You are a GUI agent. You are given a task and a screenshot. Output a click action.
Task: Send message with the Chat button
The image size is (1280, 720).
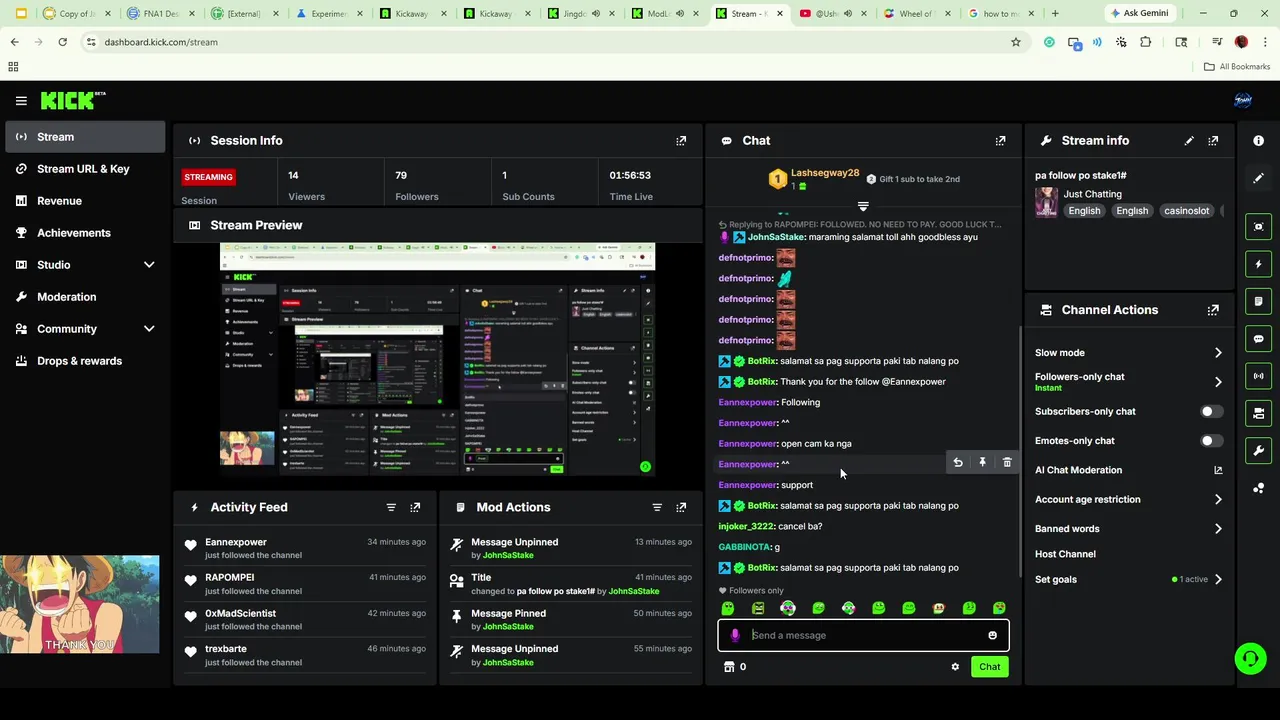(989, 667)
